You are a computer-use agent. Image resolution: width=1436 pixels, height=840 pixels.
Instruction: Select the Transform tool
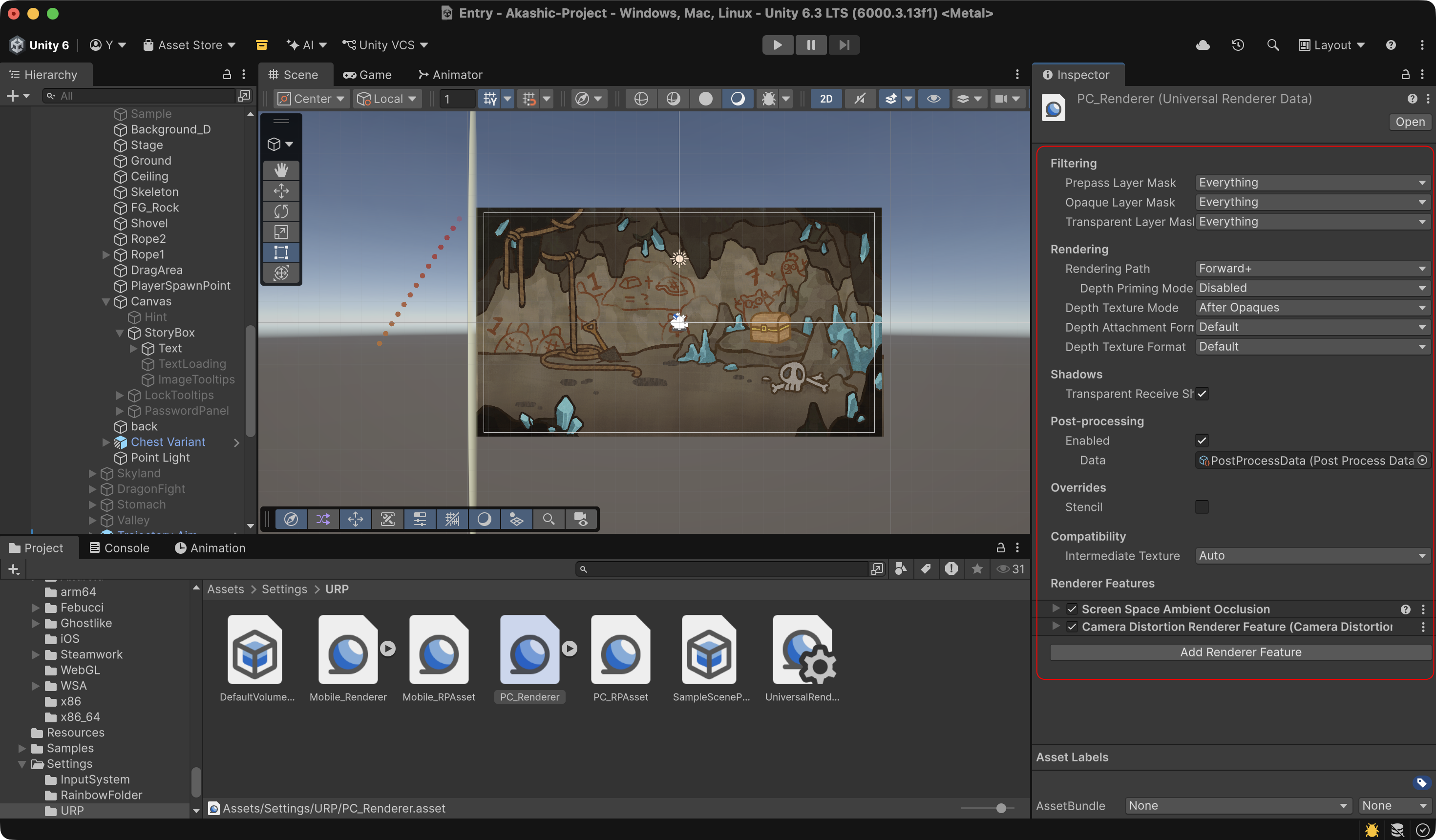281,273
